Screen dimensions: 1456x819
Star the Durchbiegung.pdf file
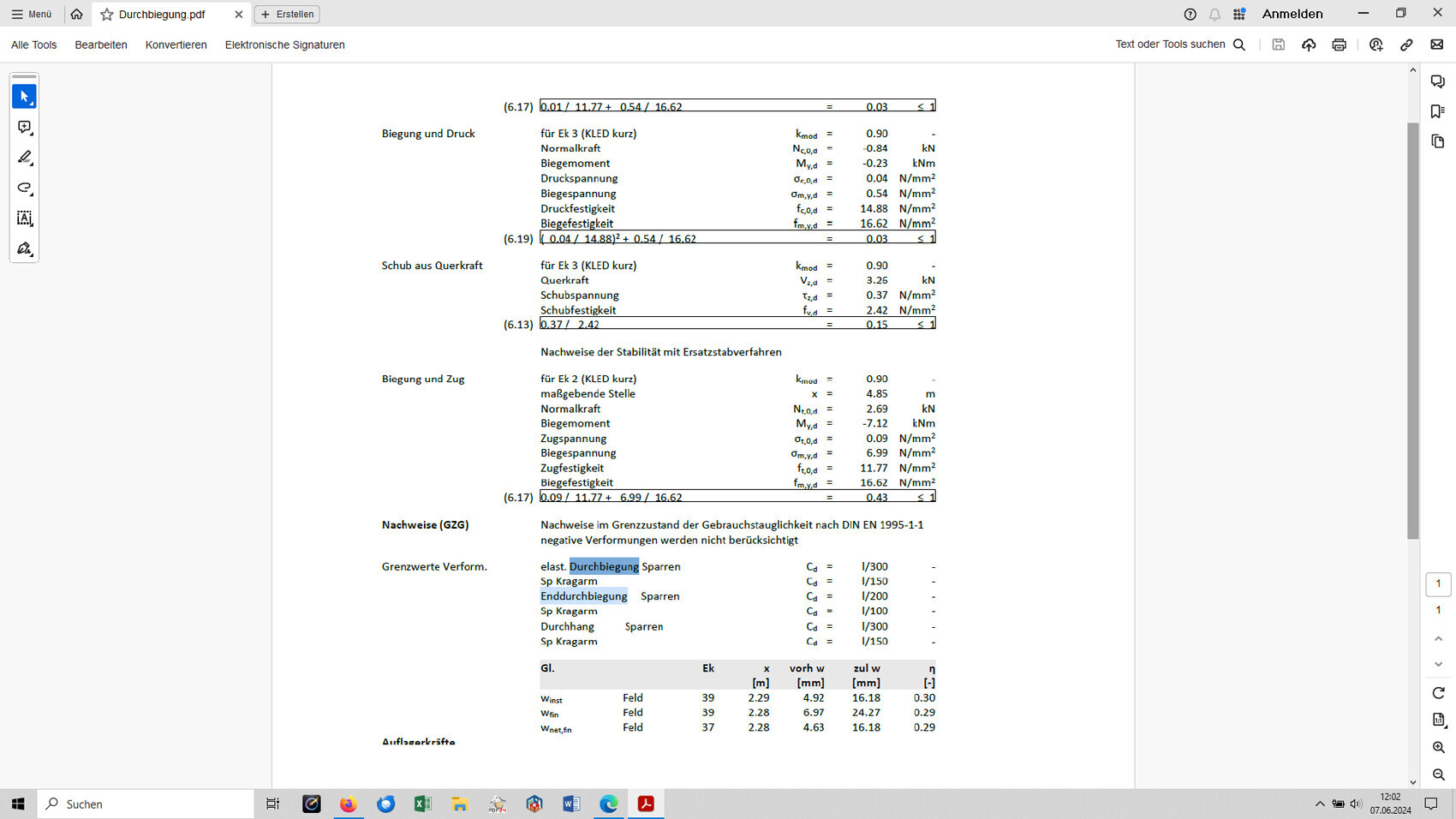(x=107, y=15)
